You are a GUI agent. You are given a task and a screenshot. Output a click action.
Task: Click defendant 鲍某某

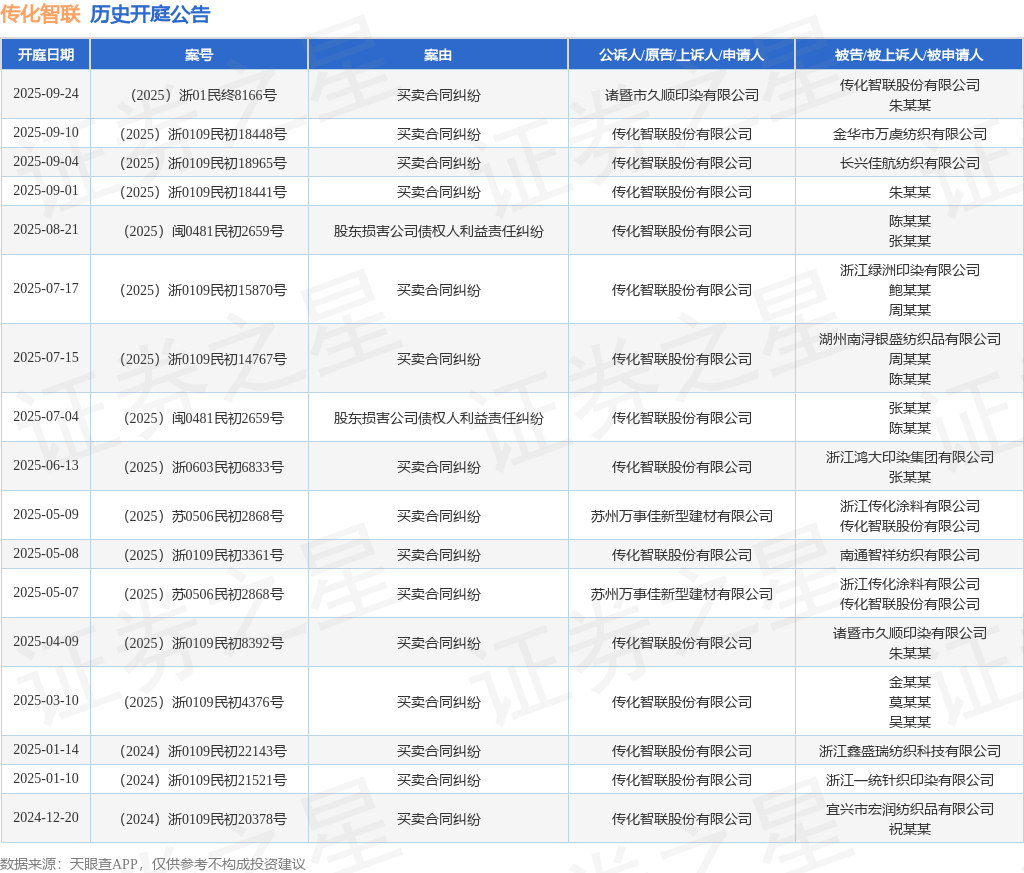coord(910,290)
